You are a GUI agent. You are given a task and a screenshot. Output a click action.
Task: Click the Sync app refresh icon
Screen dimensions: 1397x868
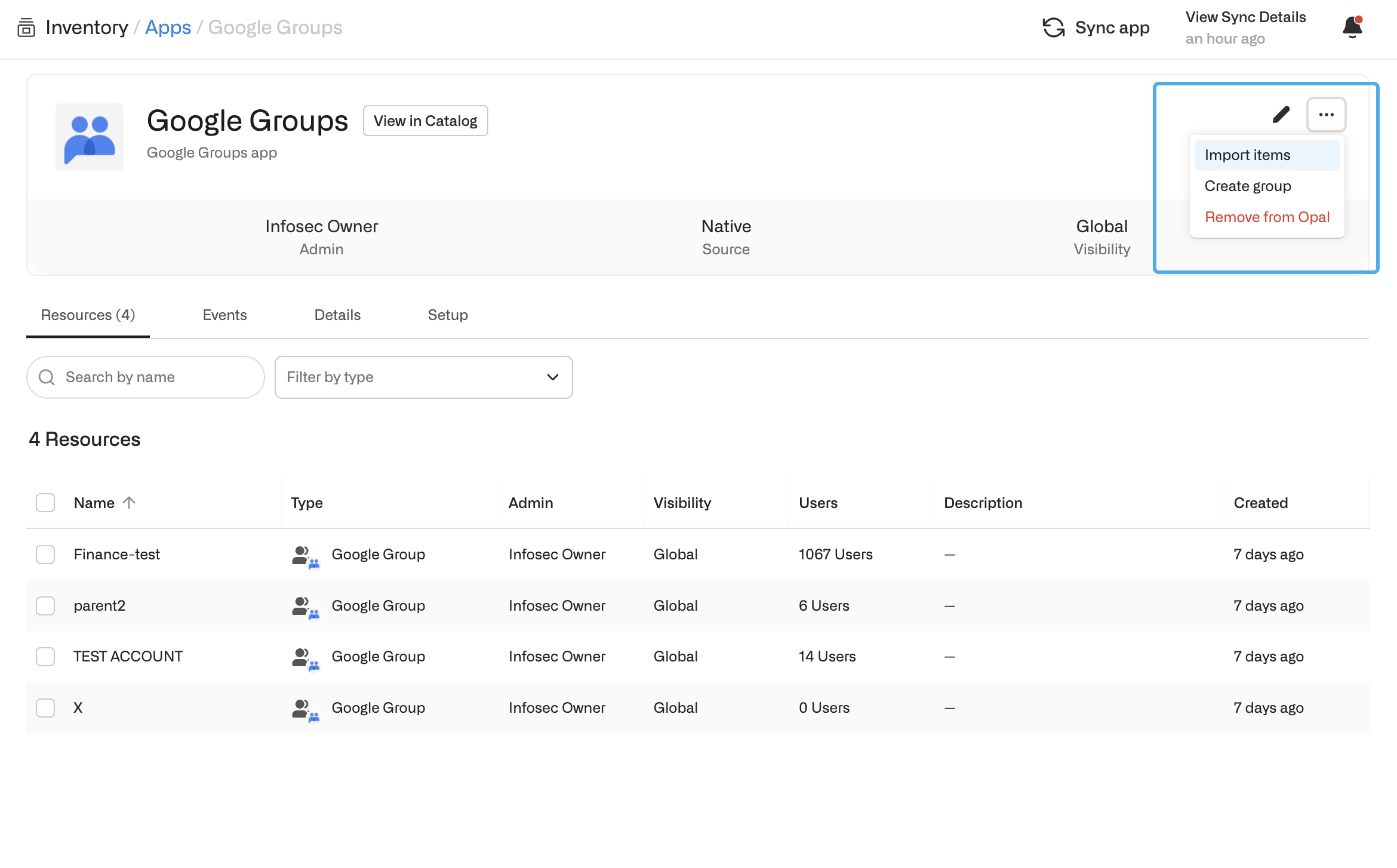pyautogui.click(x=1054, y=27)
